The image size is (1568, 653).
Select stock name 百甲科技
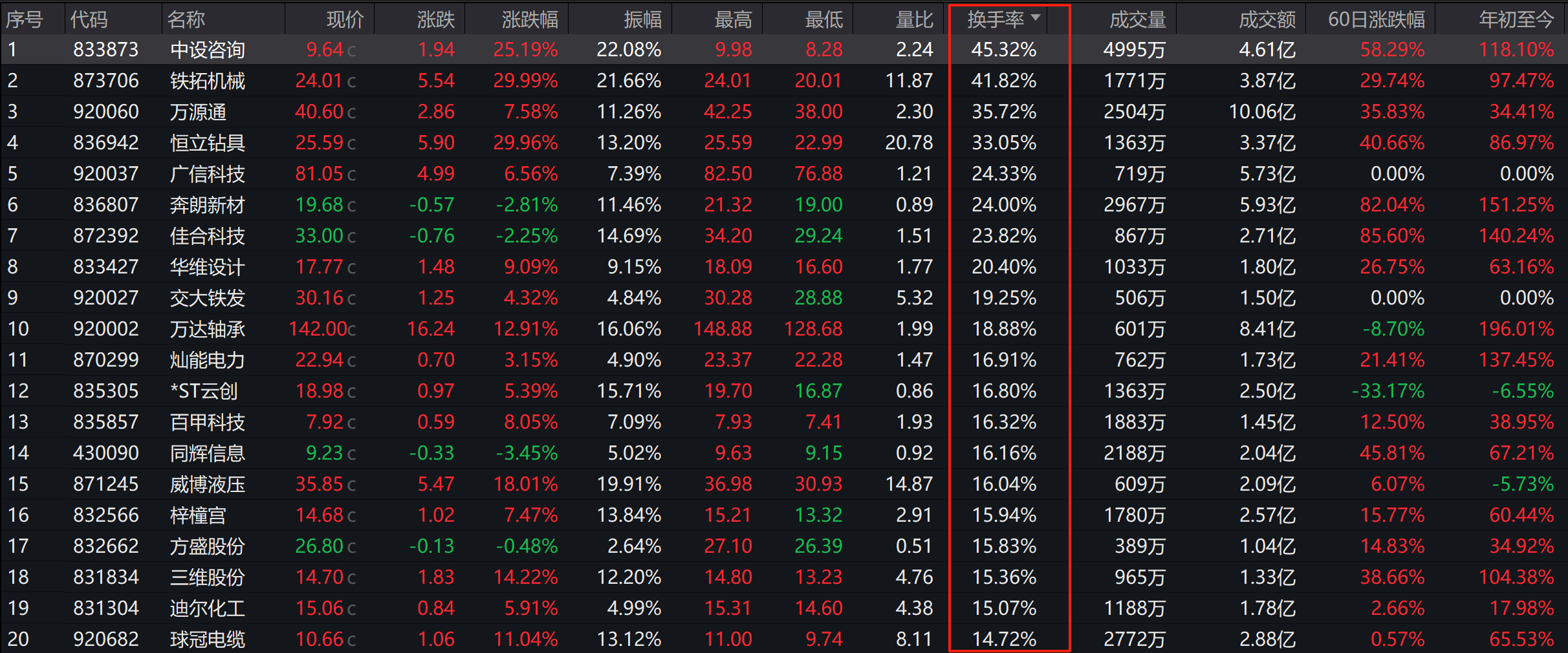pos(208,422)
